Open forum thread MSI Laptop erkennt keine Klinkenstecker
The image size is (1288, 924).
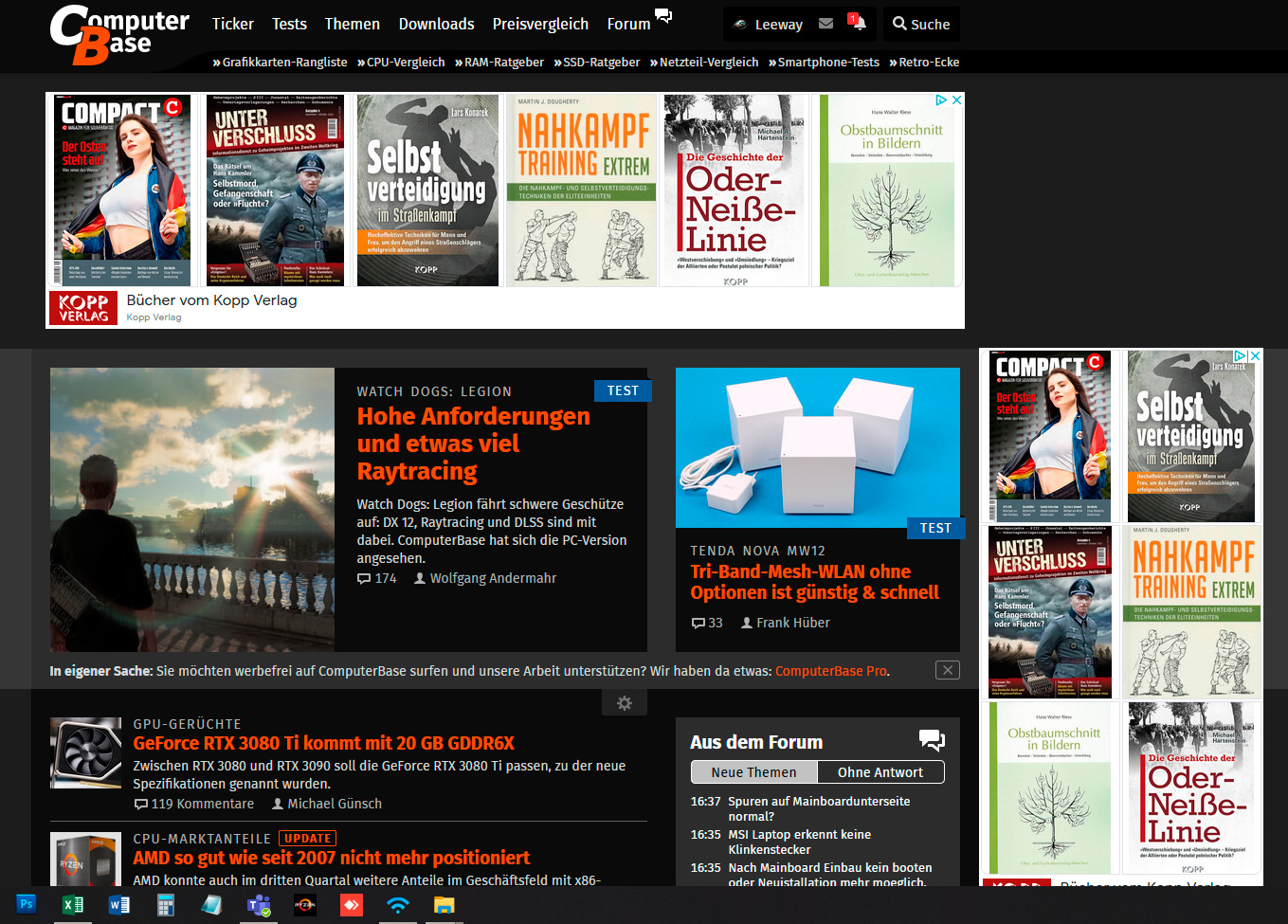click(x=800, y=842)
